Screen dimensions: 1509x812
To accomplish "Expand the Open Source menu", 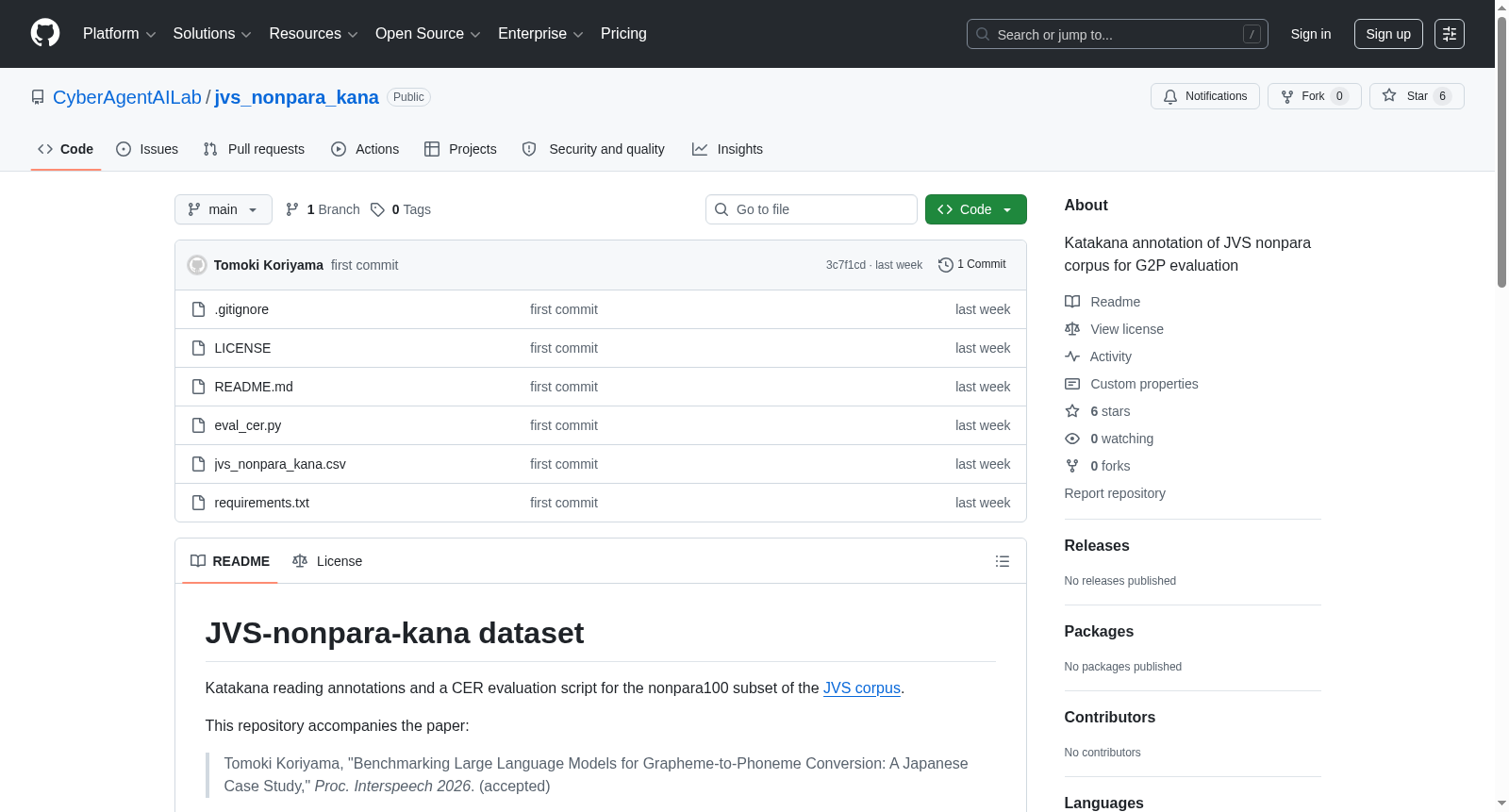I will 428,34.
